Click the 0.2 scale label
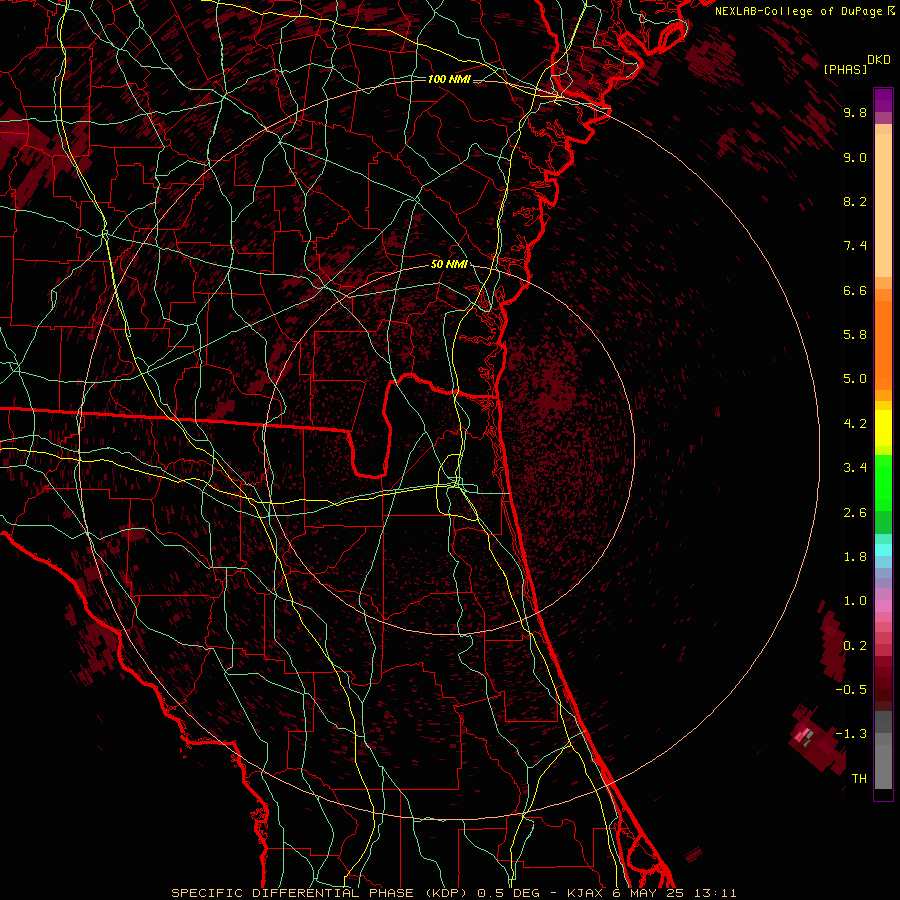 (x=855, y=645)
